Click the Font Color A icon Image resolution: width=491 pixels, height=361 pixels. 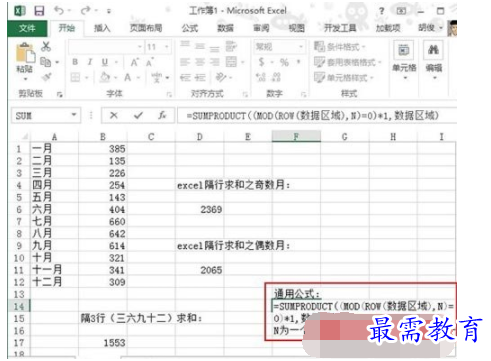[x=127, y=78]
